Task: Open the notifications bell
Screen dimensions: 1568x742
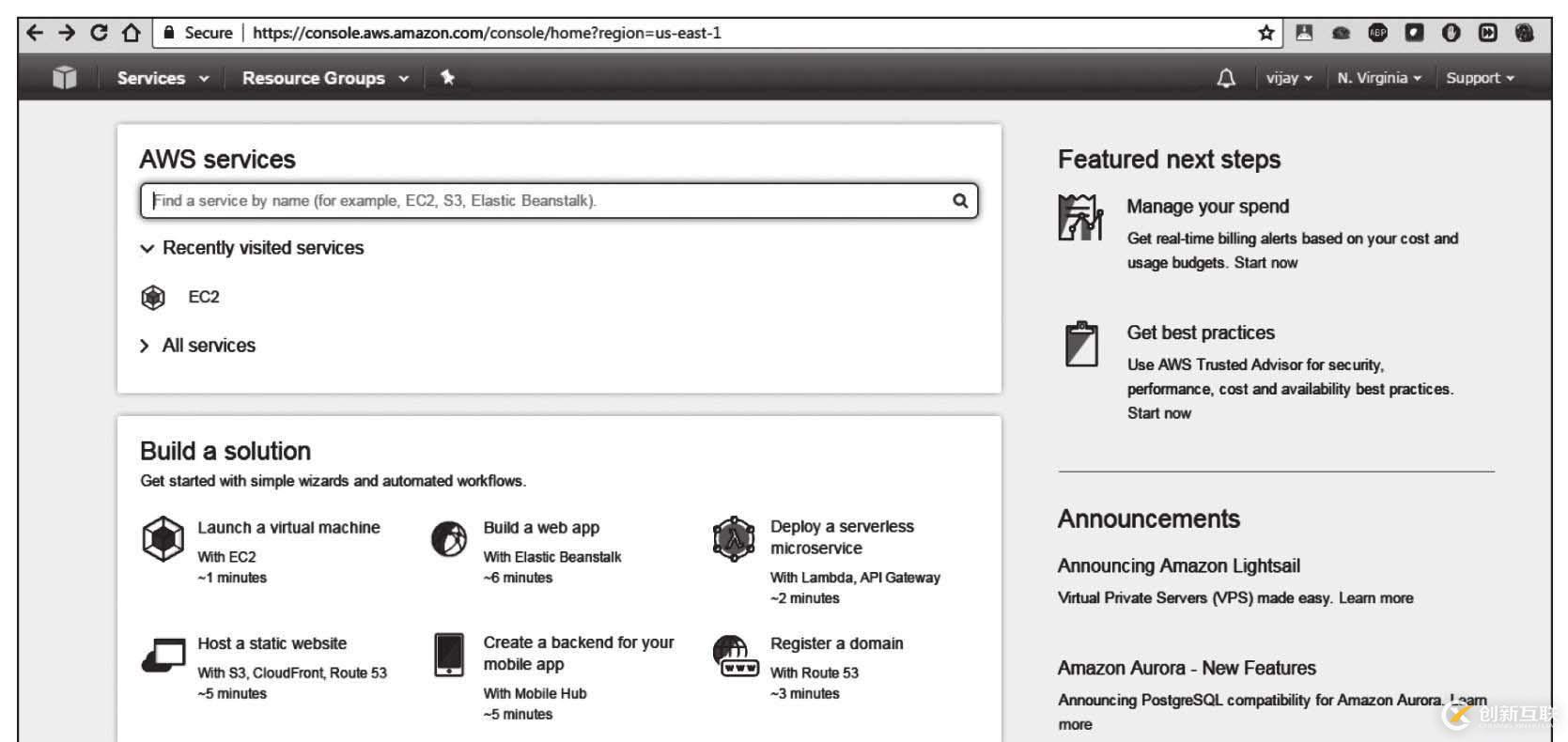Action: click(1226, 78)
